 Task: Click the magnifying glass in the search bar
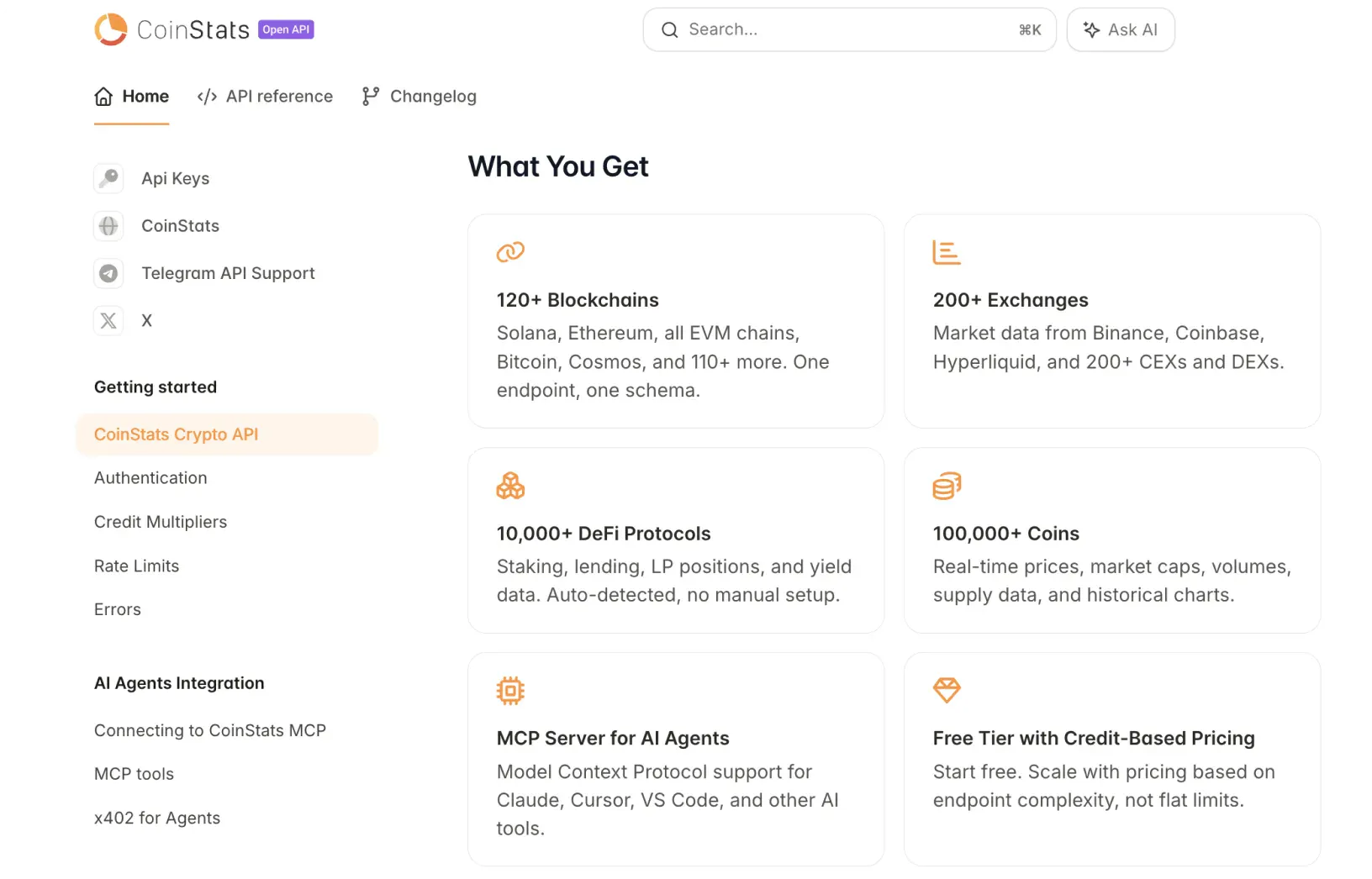tap(669, 29)
